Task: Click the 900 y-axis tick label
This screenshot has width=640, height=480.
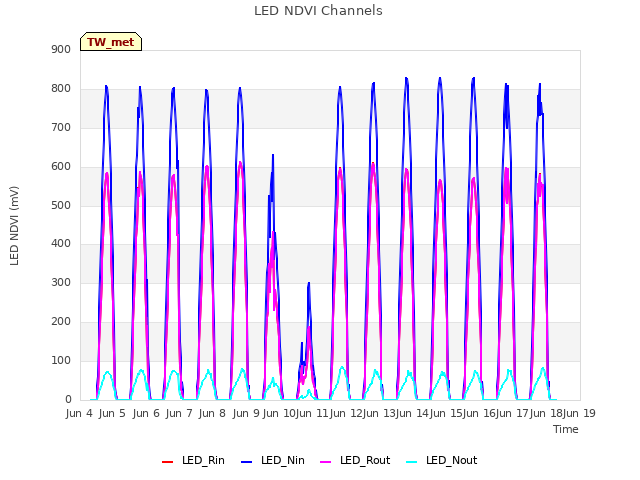Action: click(61, 50)
